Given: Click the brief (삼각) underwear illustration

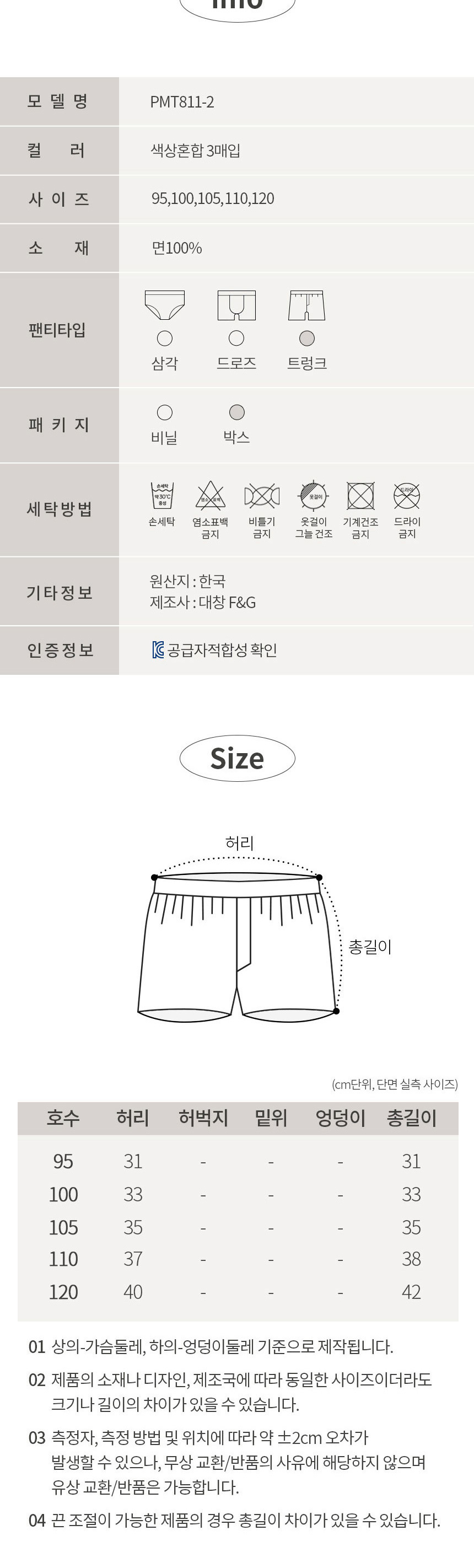Looking at the screenshot, I should point(164,305).
